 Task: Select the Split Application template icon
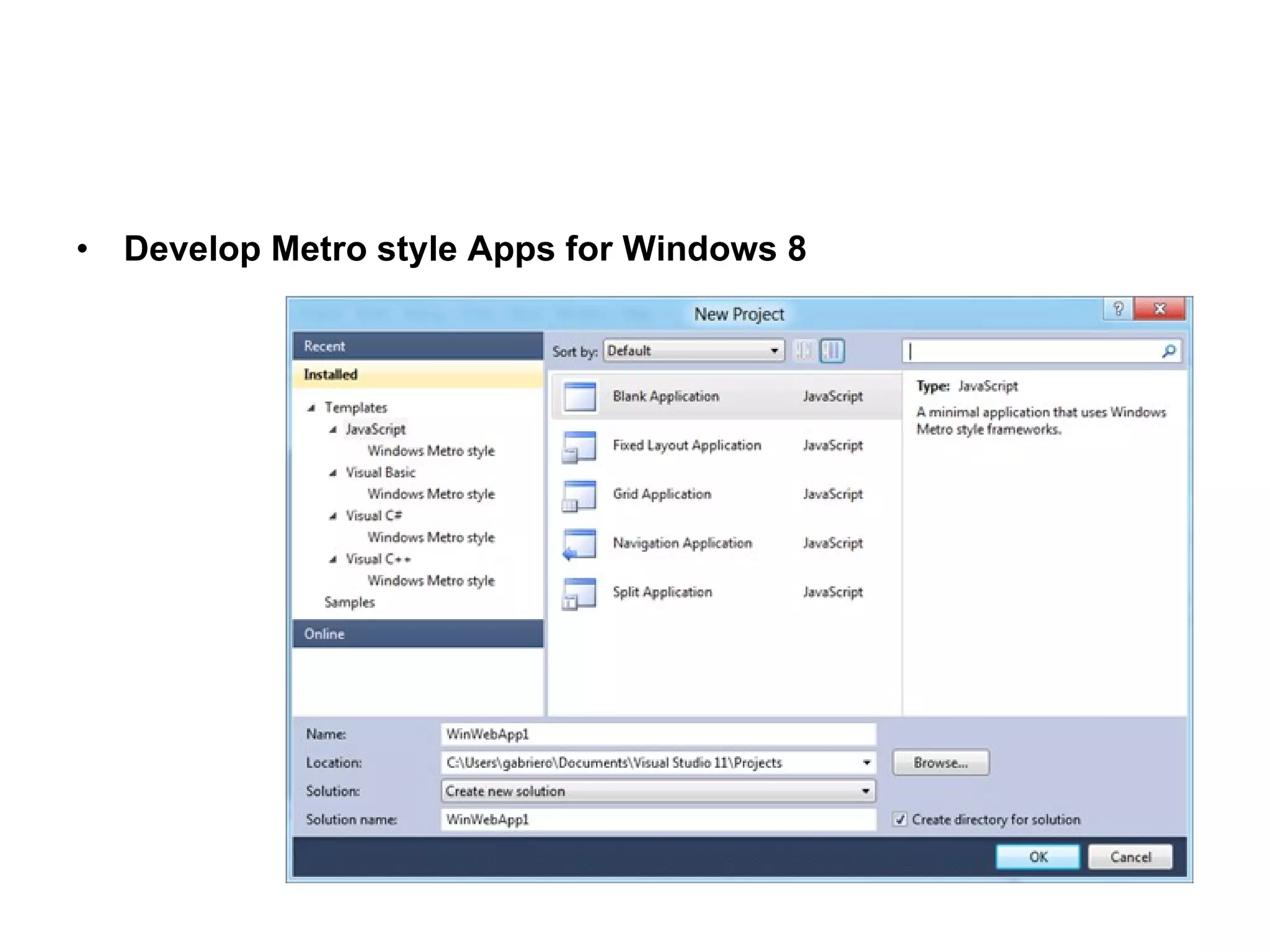[x=579, y=594]
